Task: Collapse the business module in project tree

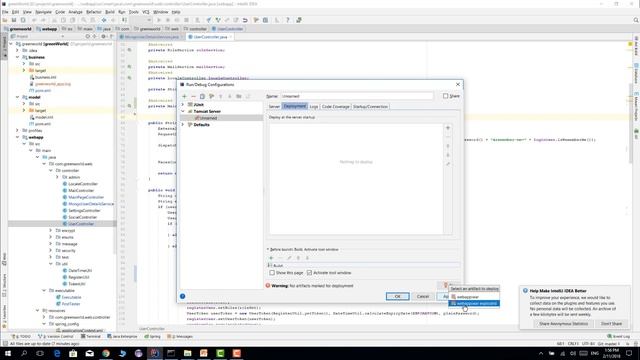Action: (x=17, y=57)
